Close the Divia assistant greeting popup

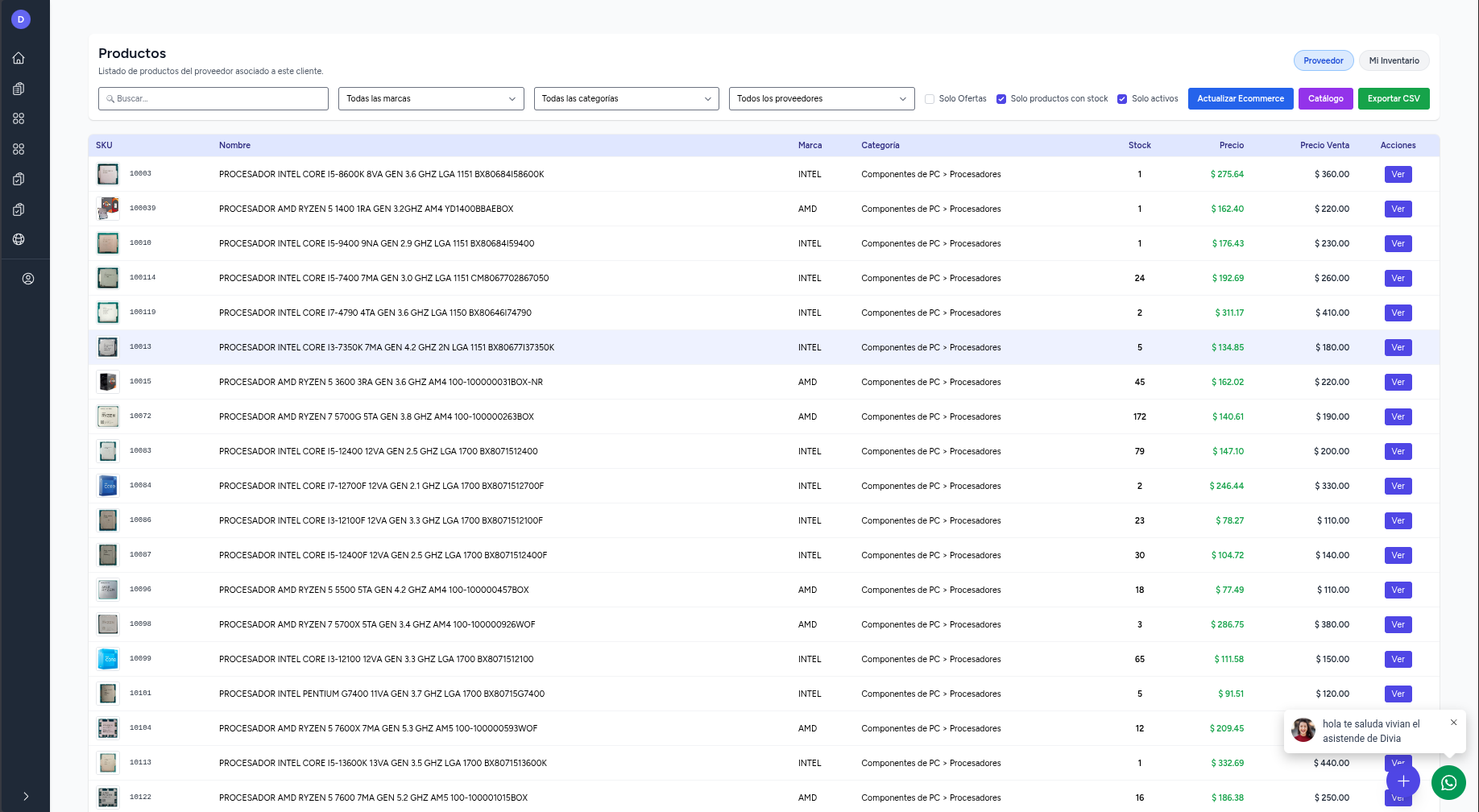coord(1453,723)
